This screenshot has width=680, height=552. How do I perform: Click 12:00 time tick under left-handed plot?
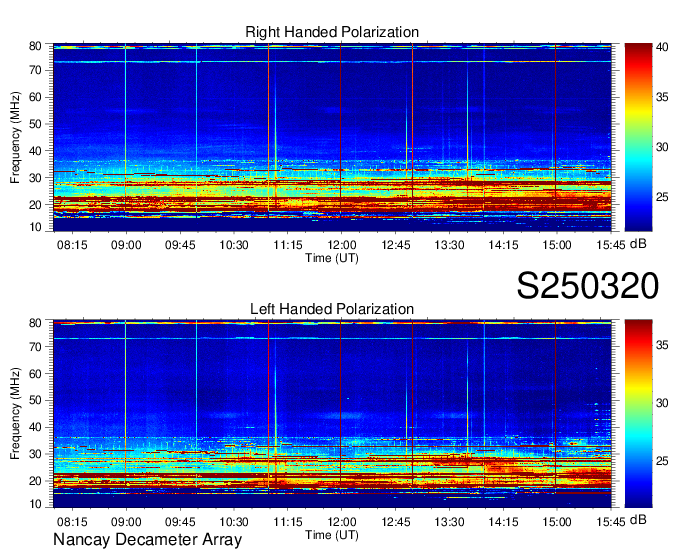coord(342,522)
